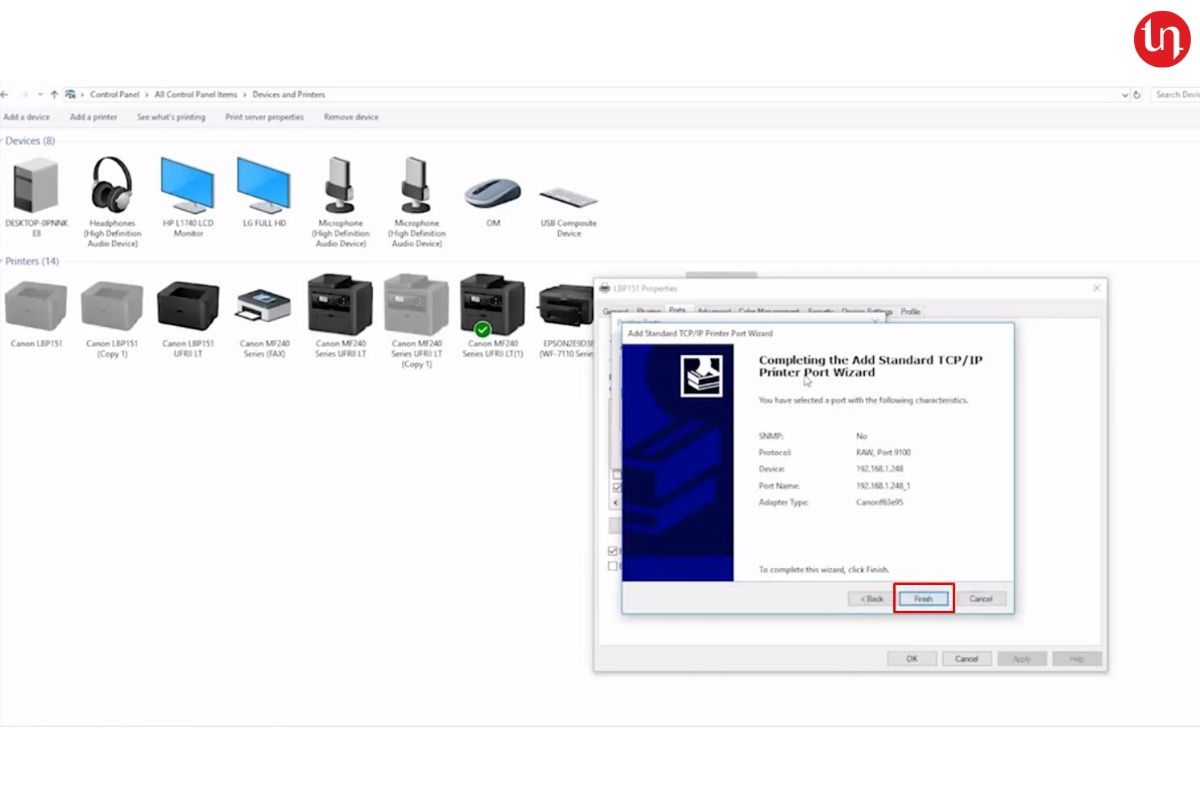Viewport: 1200px width, 800px height.
Task: Refresh the Devices and Printers address bar
Action: tap(1137, 95)
